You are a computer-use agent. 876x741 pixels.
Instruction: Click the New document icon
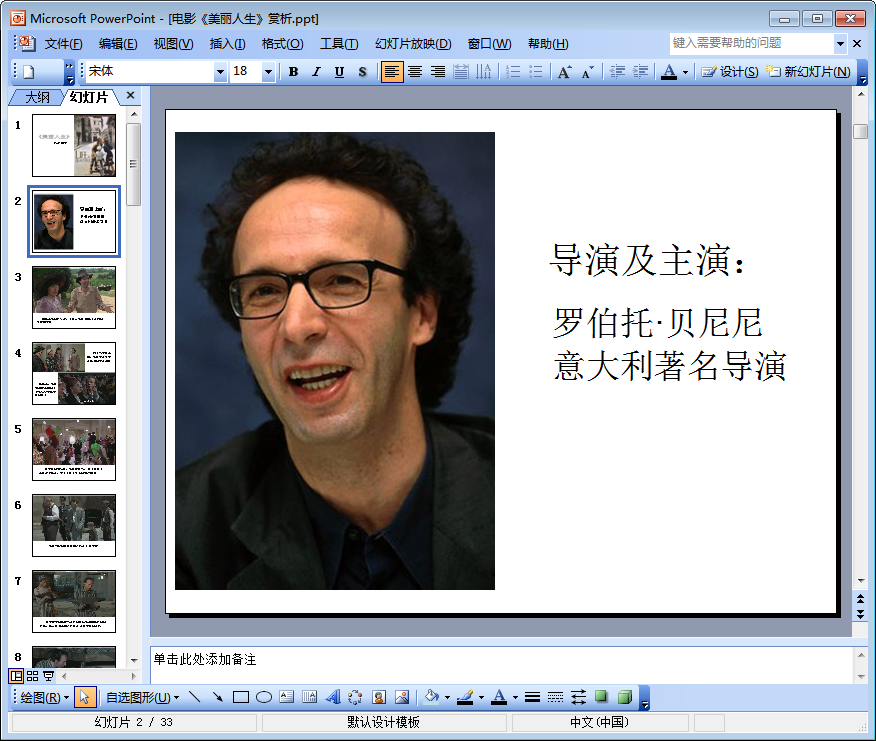coord(28,72)
